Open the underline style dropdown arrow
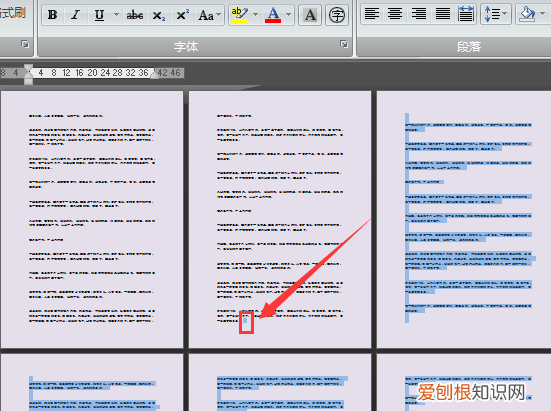The height and width of the screenshot is (411, 551). pos(116,15)
